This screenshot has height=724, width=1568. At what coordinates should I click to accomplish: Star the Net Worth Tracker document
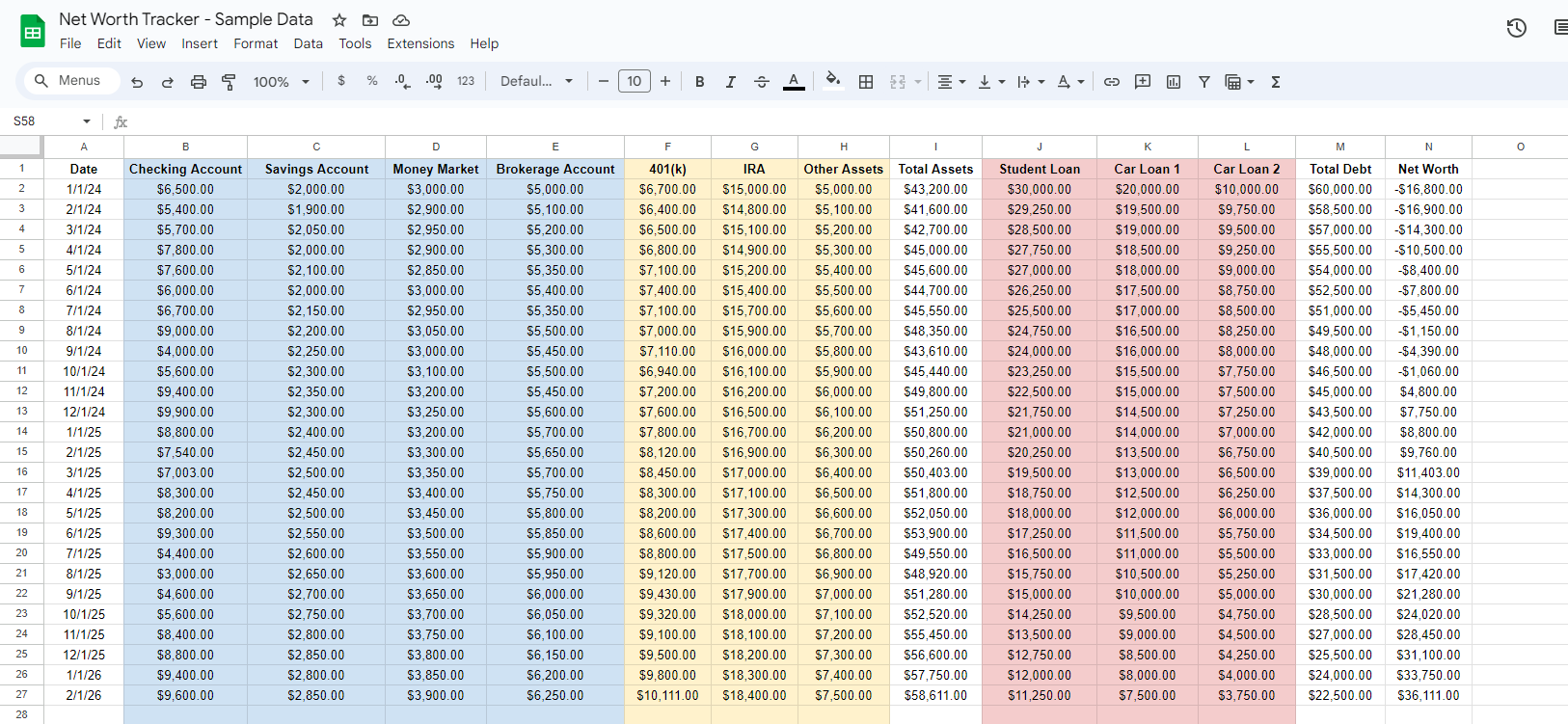tap(339, 20)
